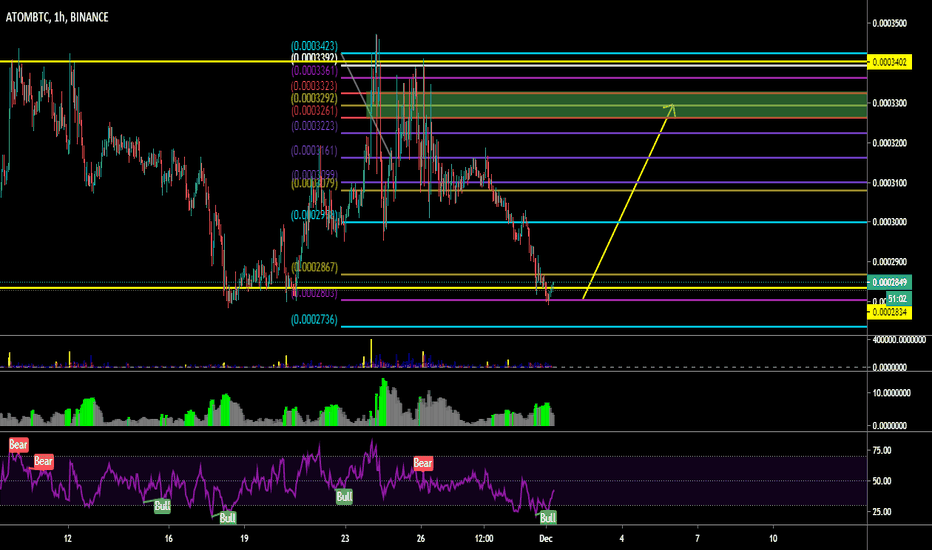Click the 23 date on time axis
932x550 pixels.
pos(345,539)
